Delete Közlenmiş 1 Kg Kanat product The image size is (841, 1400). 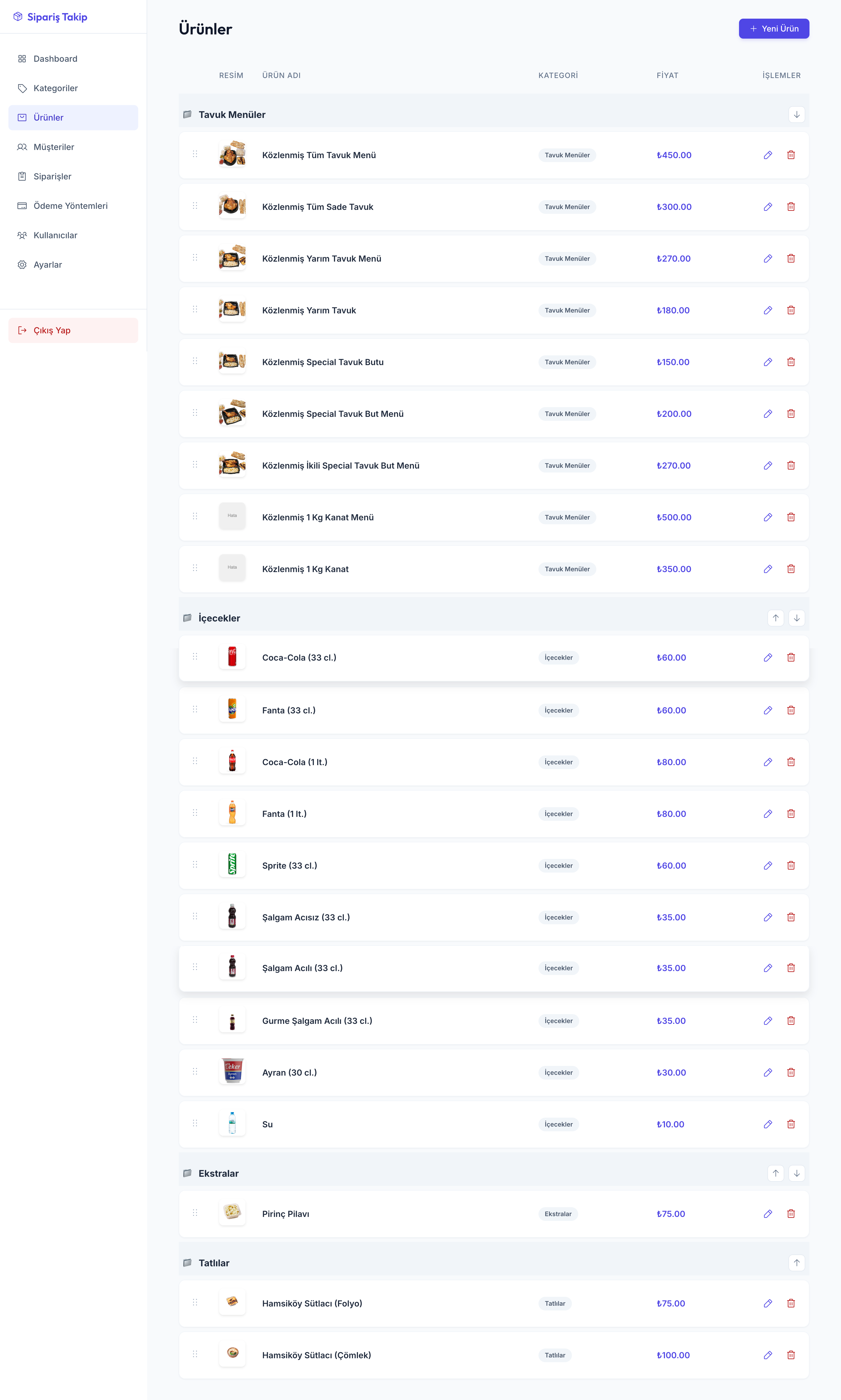click(x=791, y=569)
